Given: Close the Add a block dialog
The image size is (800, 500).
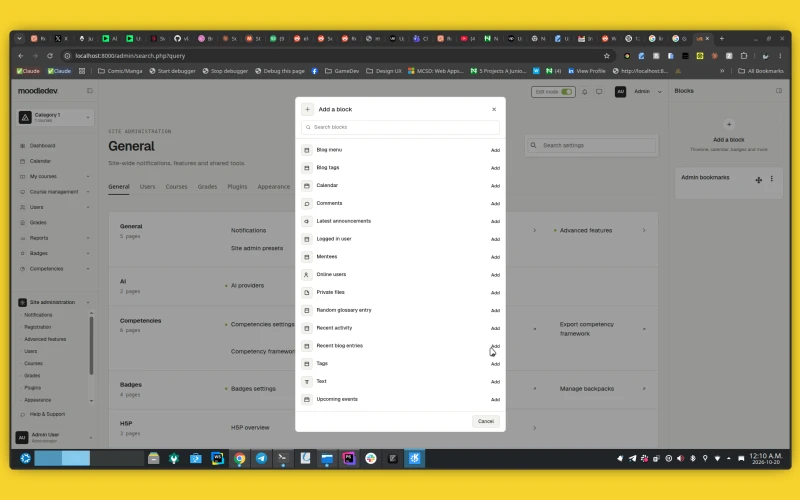Looking at the screenshot, I should (494, 109).
